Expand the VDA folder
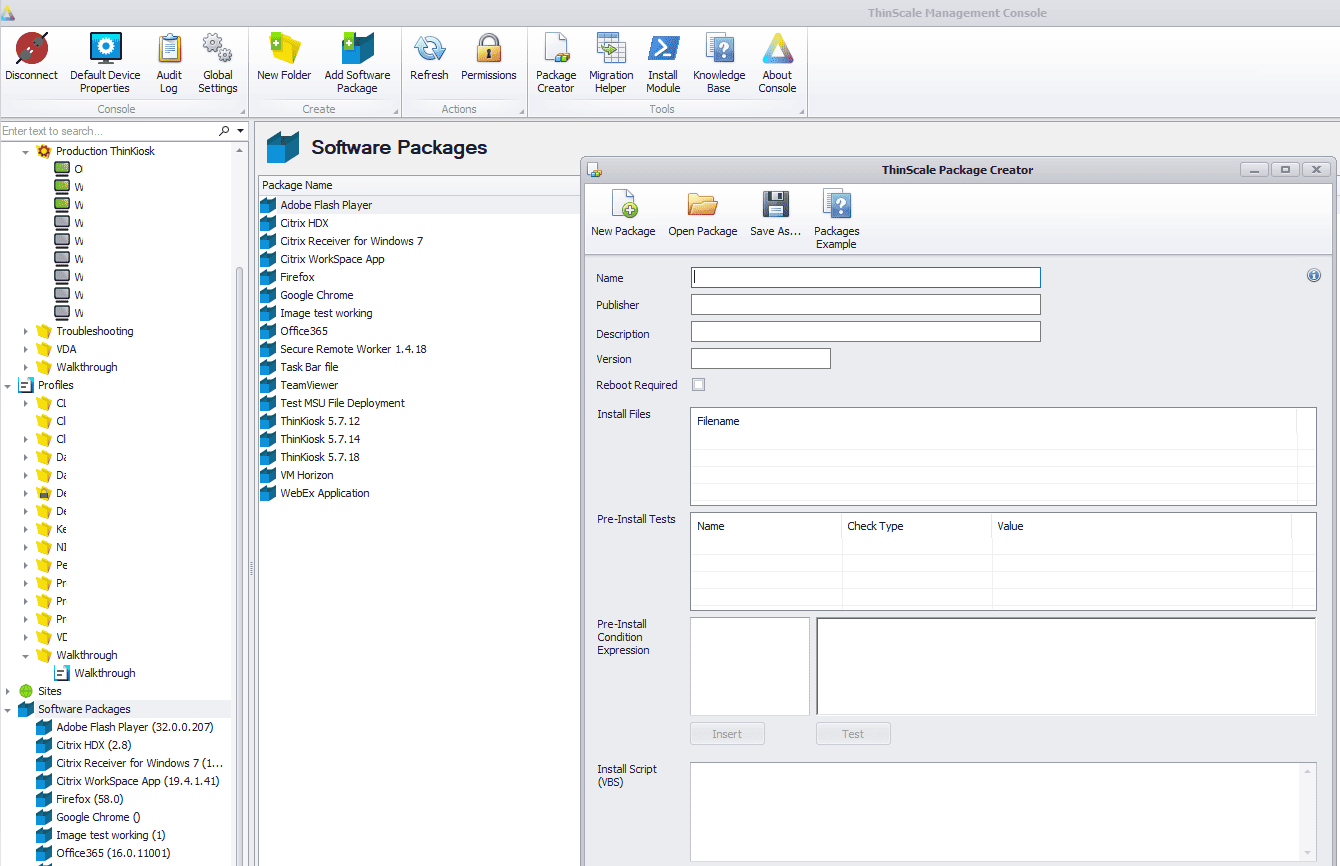The width and height of the screenshot is (1340, 866). (26, 349)
